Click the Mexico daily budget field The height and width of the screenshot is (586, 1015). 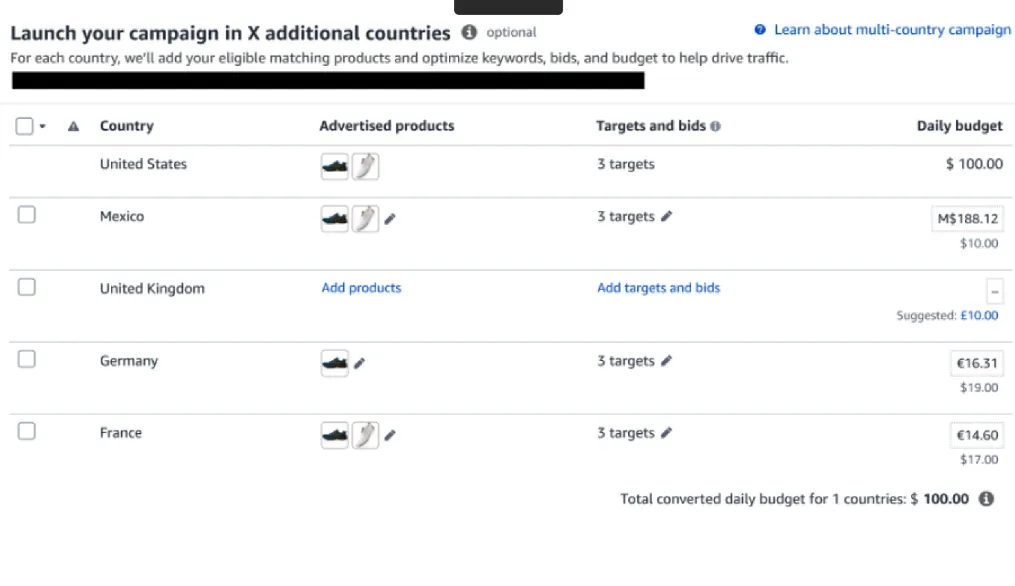click(968, 219)
